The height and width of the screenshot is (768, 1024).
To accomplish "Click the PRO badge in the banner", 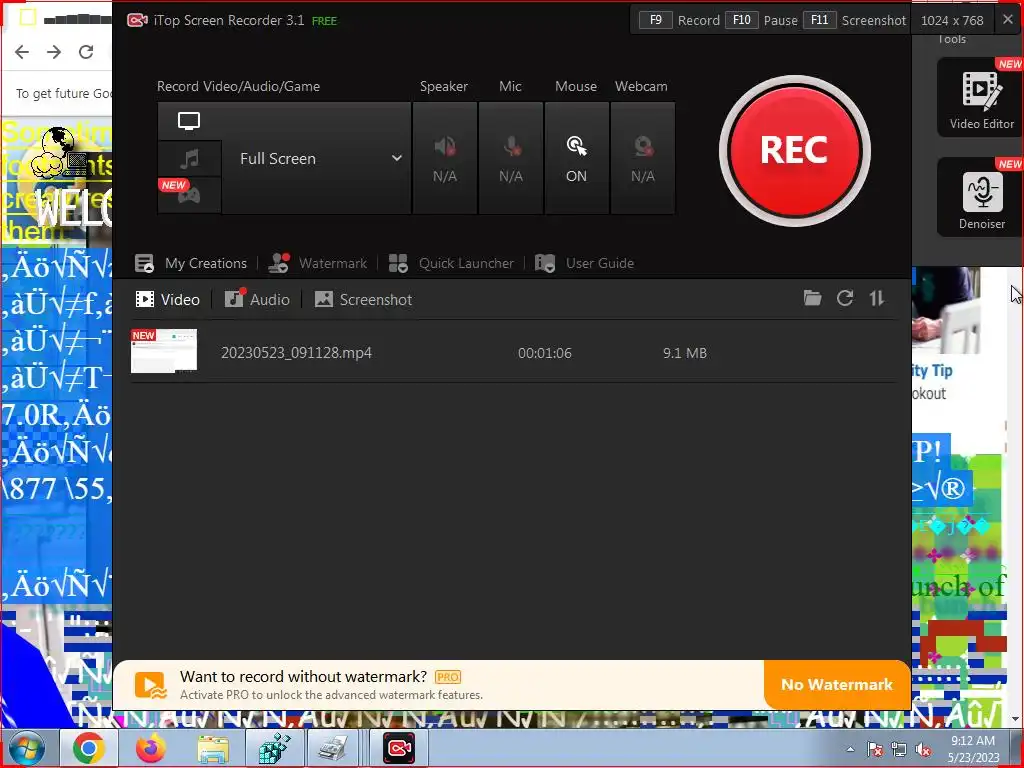I will (448, 677).
